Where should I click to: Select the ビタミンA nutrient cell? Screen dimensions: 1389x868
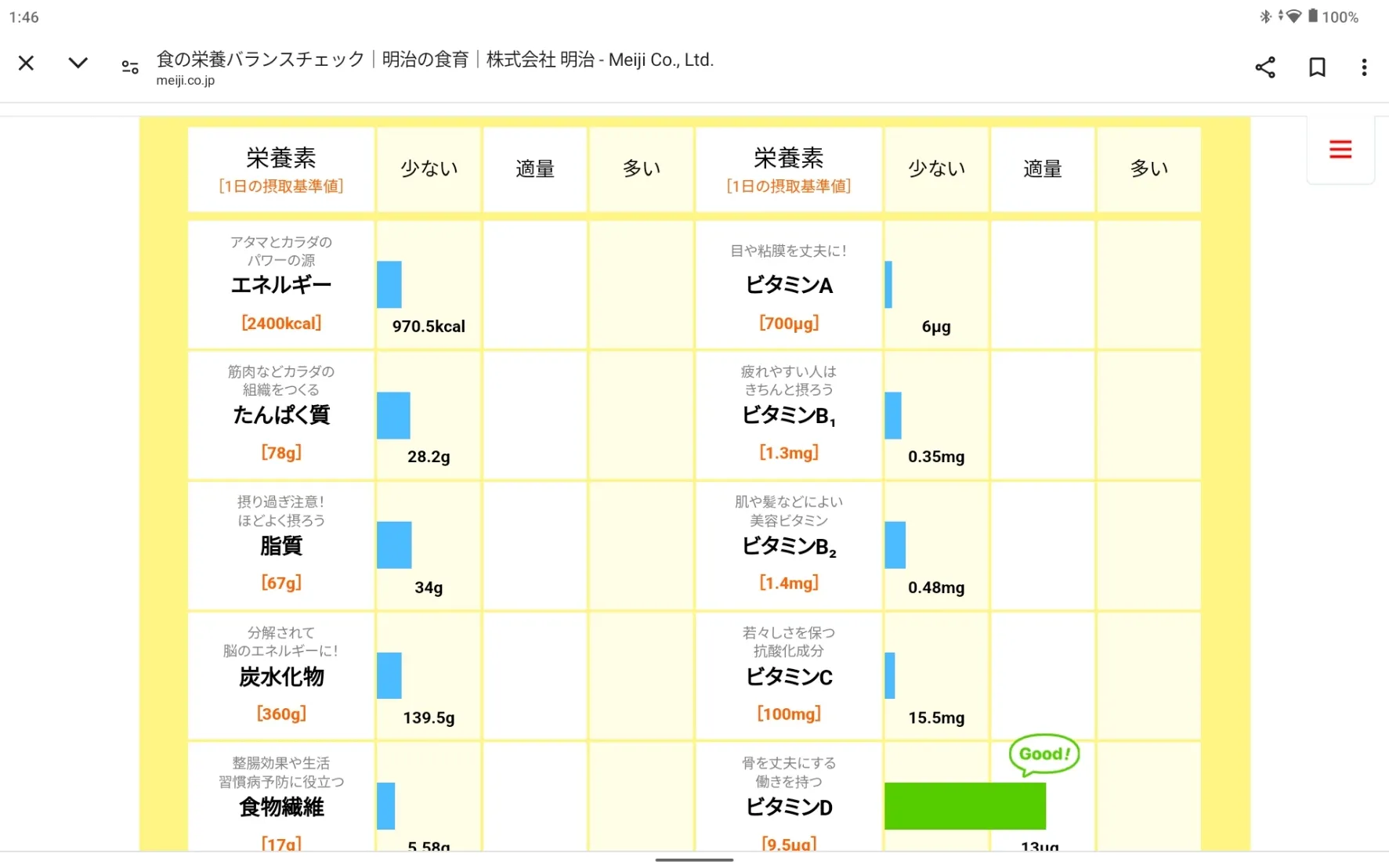[x=789, y=285]
